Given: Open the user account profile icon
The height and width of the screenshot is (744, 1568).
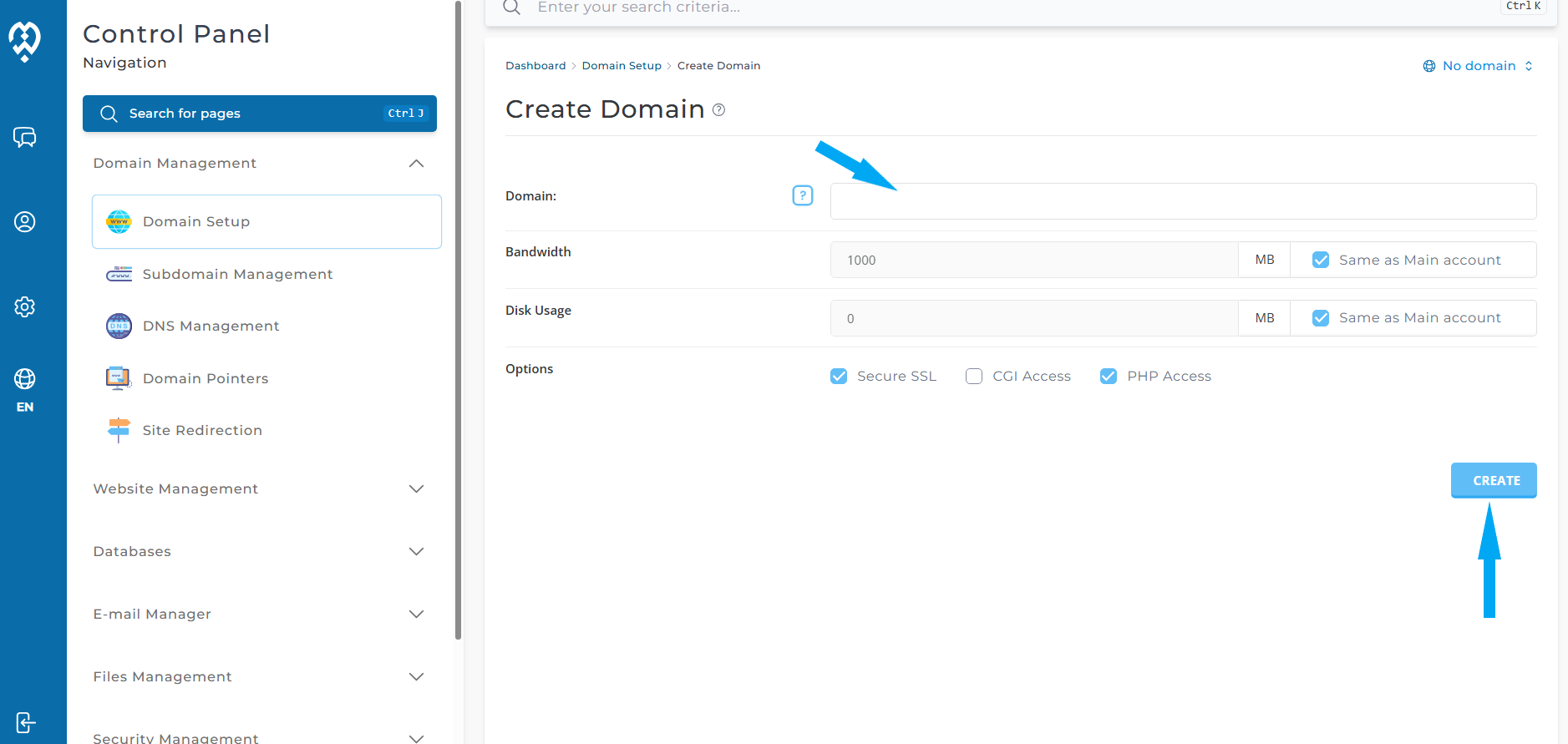Looking at the screenshot, I should [x=25, y=222].
